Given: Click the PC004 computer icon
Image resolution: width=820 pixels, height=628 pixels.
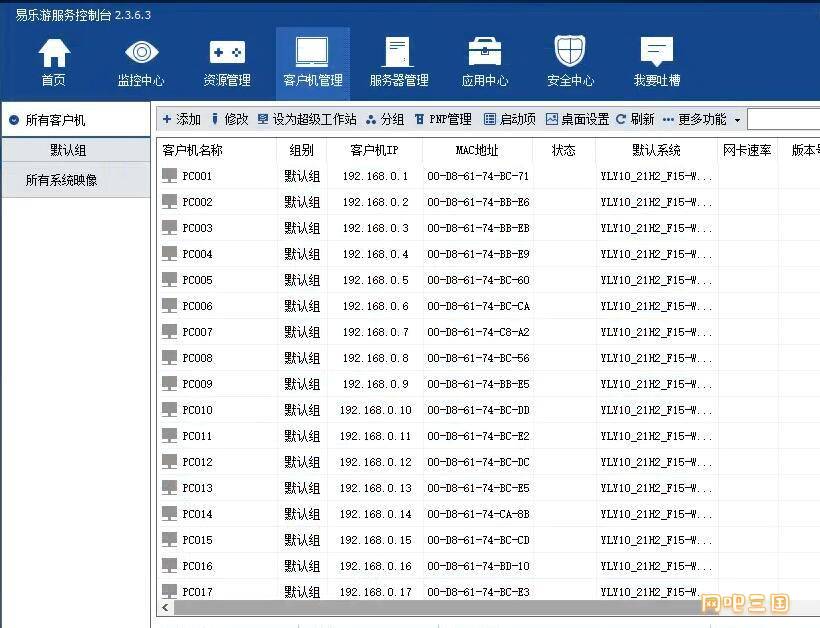Looking at the screenshot, I should 169,254.
